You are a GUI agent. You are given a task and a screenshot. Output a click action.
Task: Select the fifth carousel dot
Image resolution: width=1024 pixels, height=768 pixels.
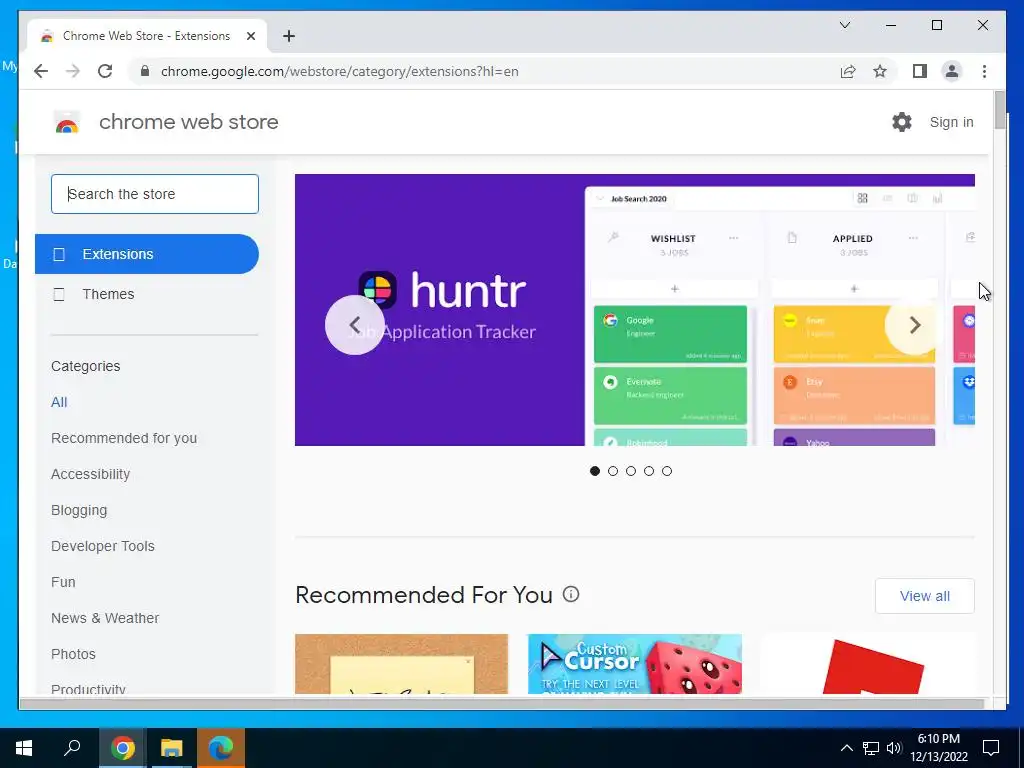[x=667, y=471]
